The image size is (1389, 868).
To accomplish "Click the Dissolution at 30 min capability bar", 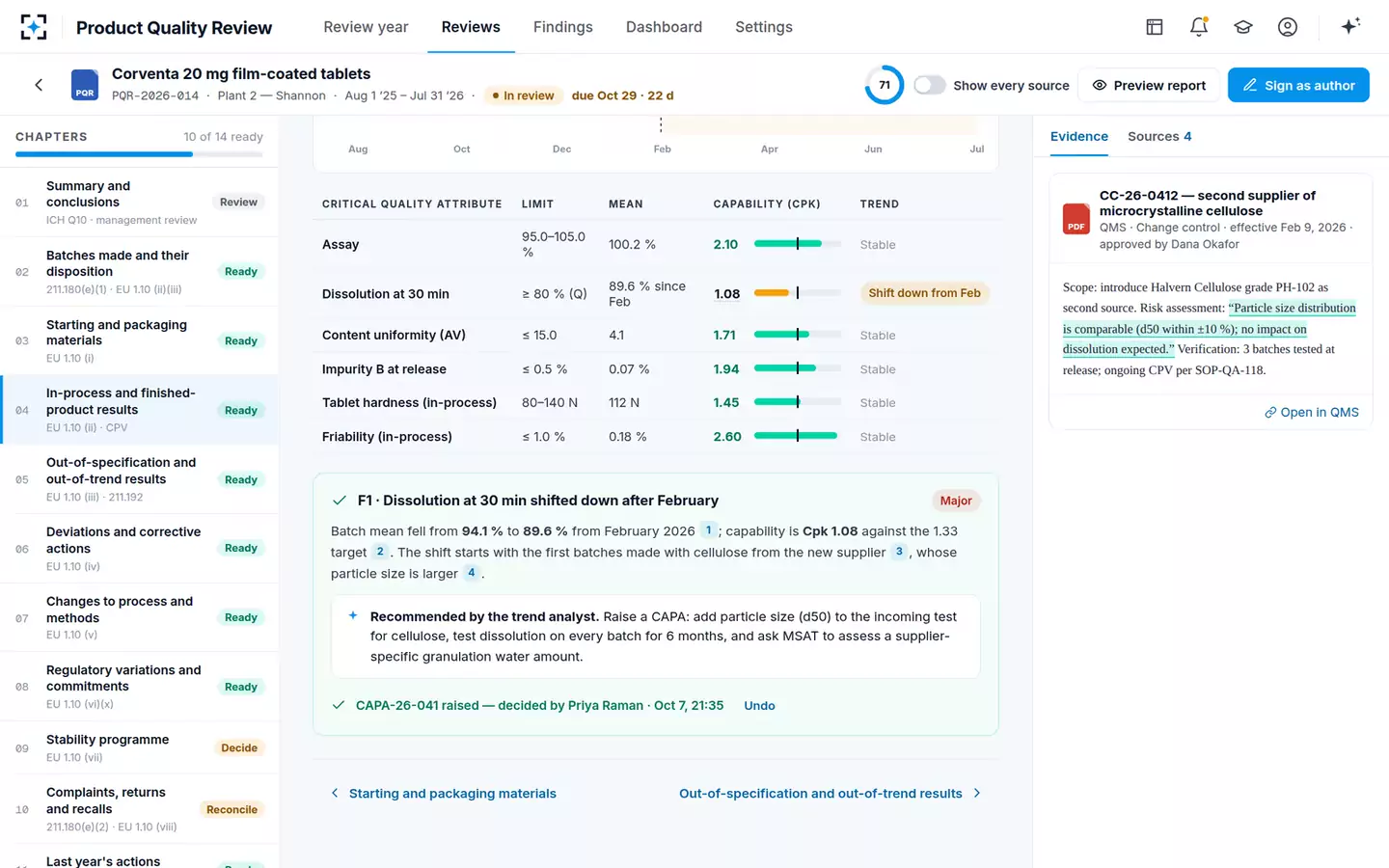I will pos(798,293).
